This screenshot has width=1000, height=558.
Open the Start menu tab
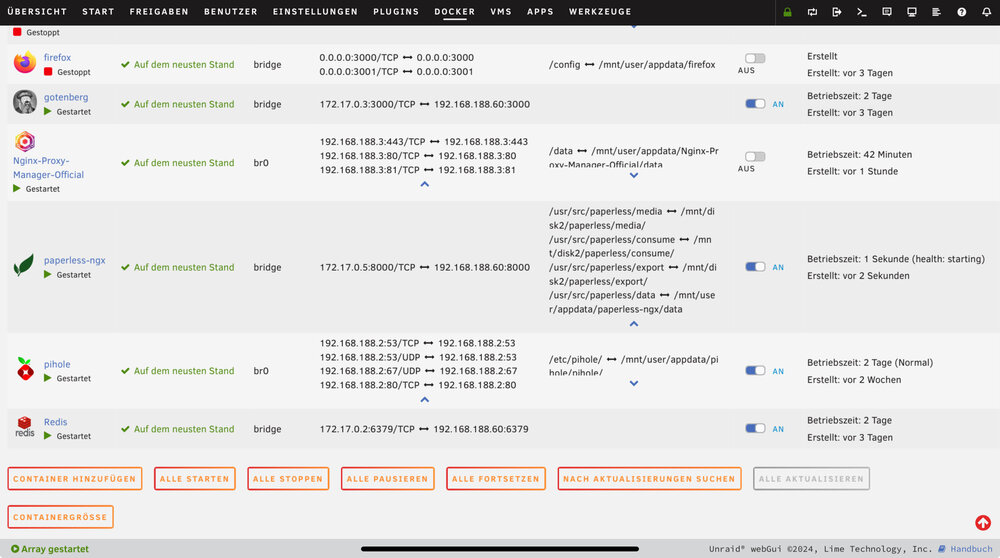[x=98, y=11]
